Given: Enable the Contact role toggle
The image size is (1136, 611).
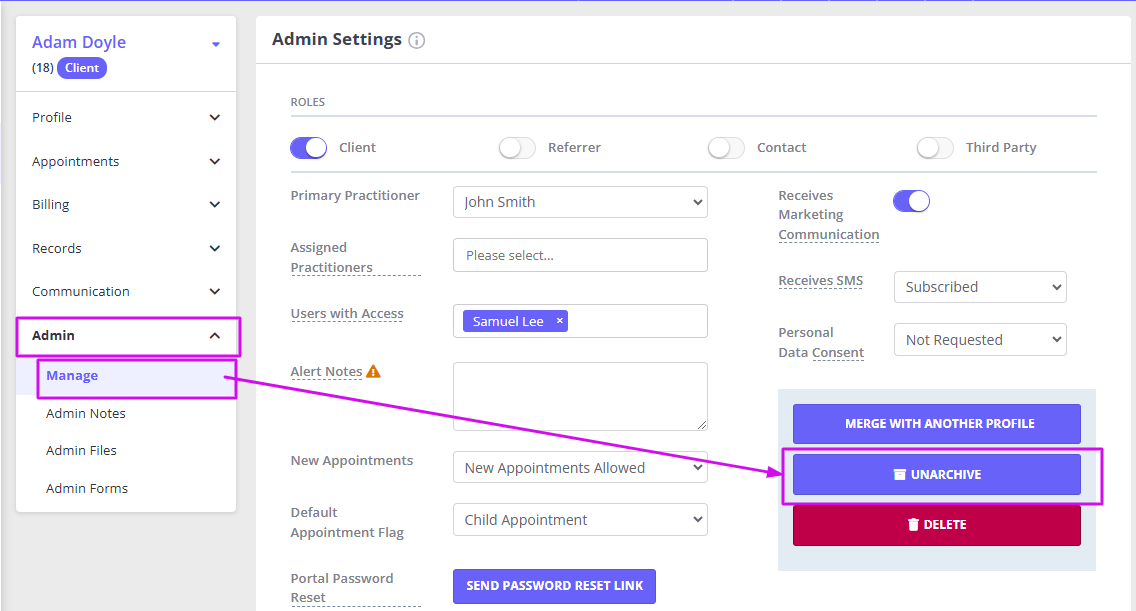Looking at the screenshot, I should coord(726,147).
